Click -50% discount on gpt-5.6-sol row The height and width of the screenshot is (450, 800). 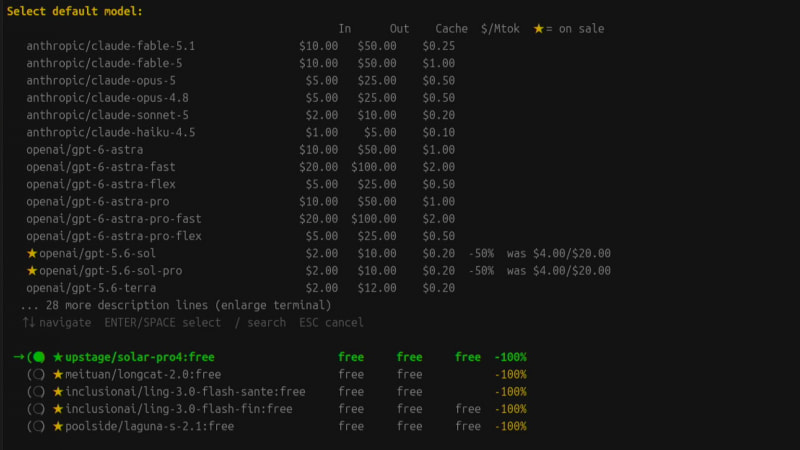(481, 254)
